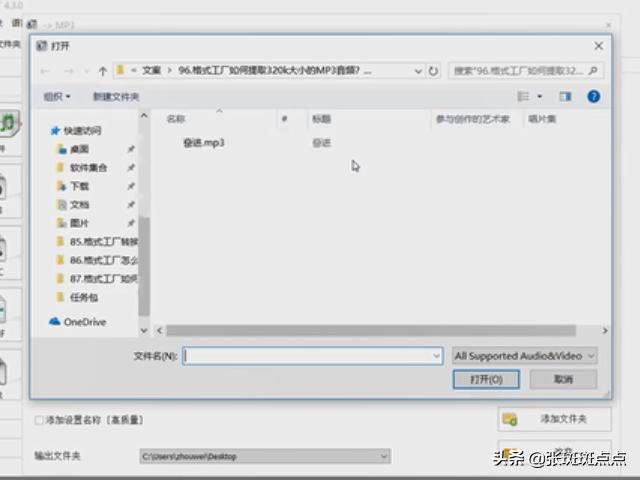Click 新建文件夹 in the toolbar
Viewport: 640px width, 480px height.
pos(116,96)
